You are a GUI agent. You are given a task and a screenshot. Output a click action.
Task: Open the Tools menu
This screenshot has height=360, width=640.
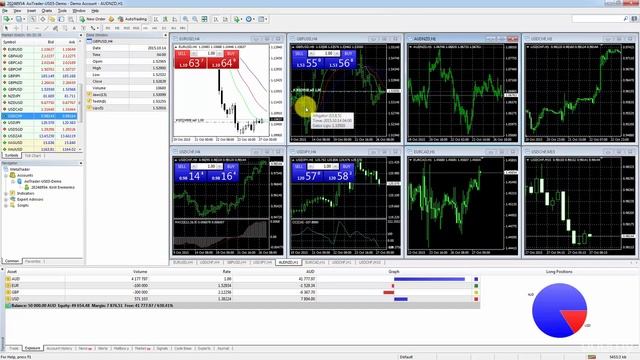coord(62,11)
